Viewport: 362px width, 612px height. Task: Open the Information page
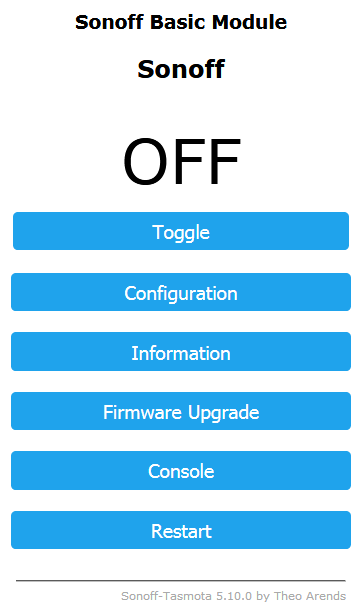click(x=181, y=351)
